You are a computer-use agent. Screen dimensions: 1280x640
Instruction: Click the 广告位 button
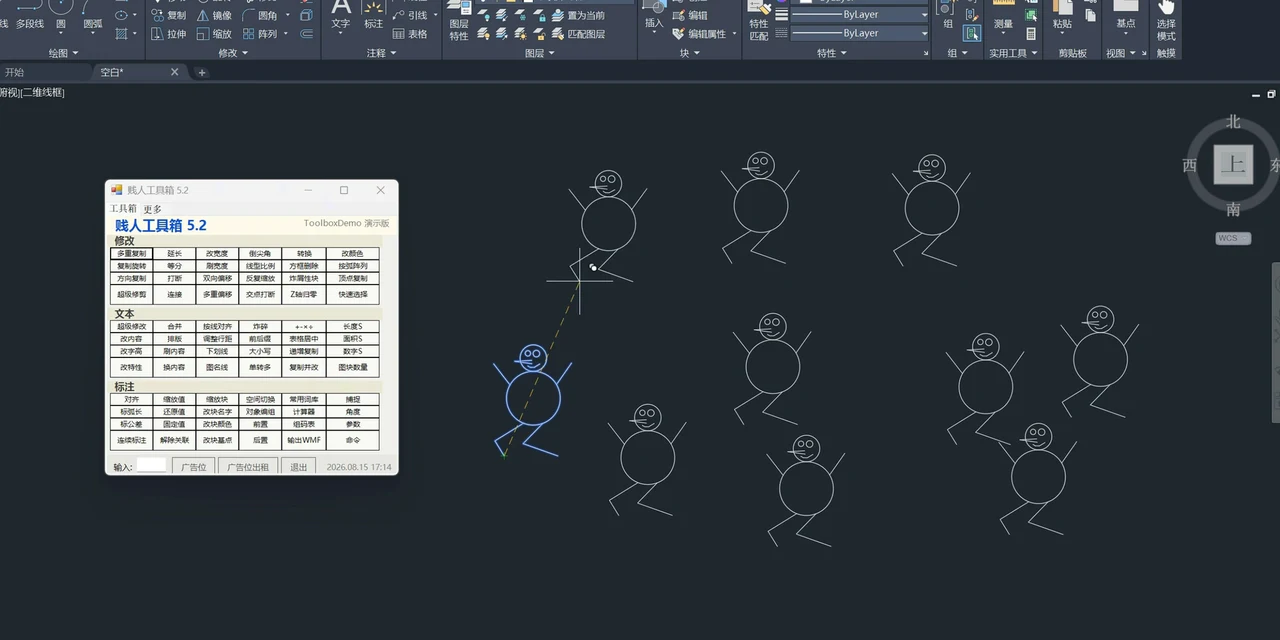194,467
